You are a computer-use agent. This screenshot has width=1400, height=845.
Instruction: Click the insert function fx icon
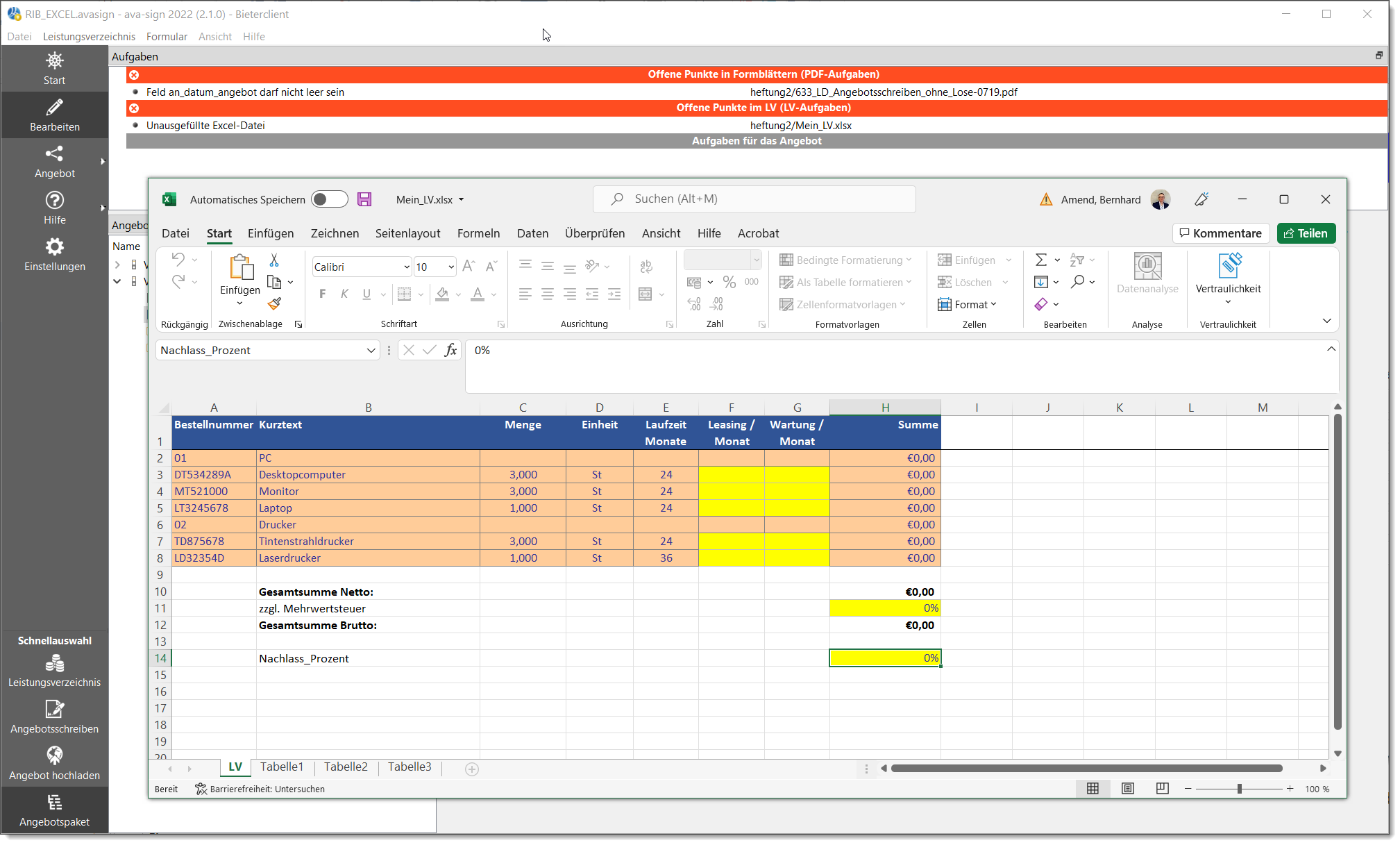click(x=450, y=350)
